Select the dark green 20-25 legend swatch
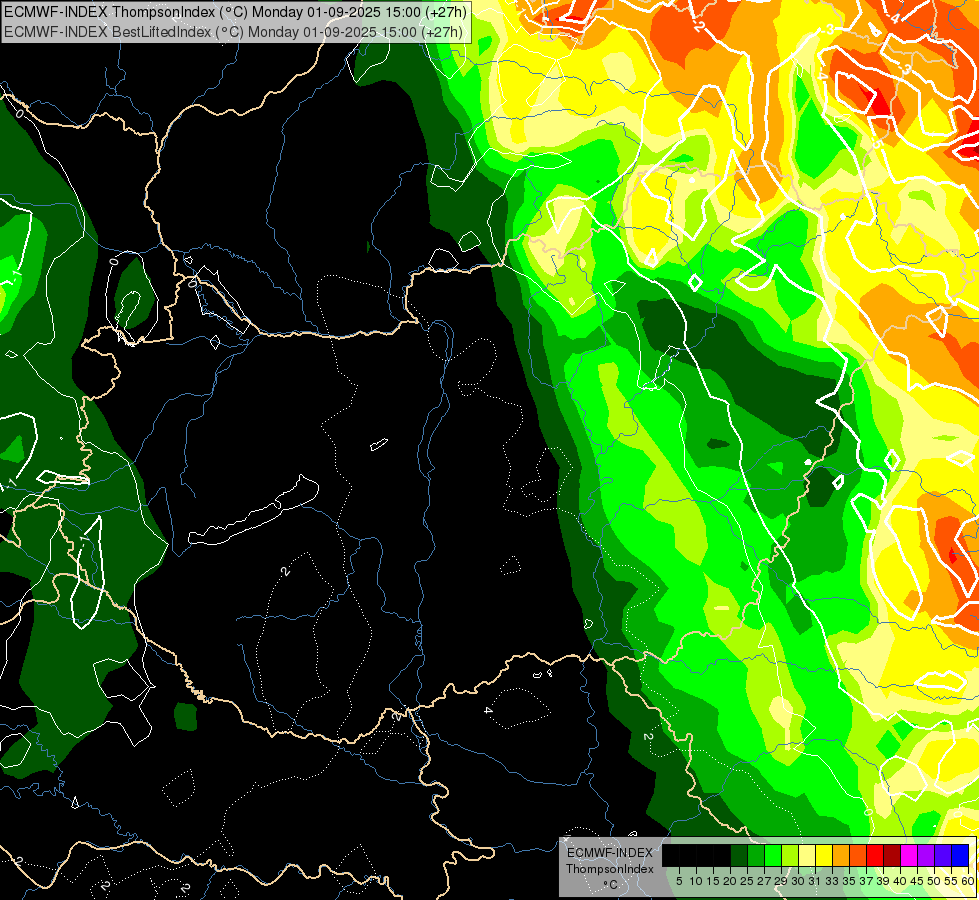Viewport: 979px width, 900px height. click(x=739, y=855)
